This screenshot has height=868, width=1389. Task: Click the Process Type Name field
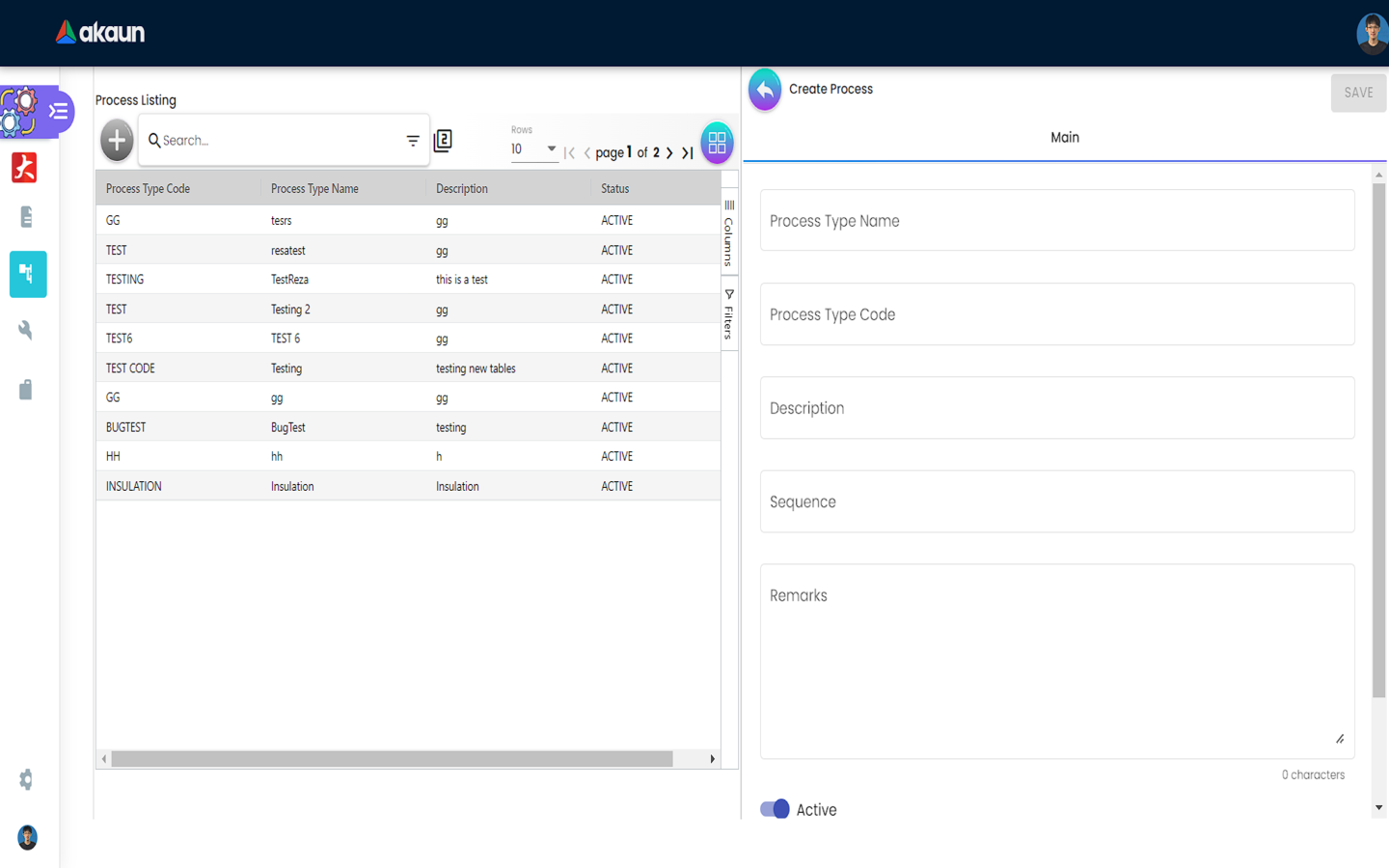coord(1057,221)
